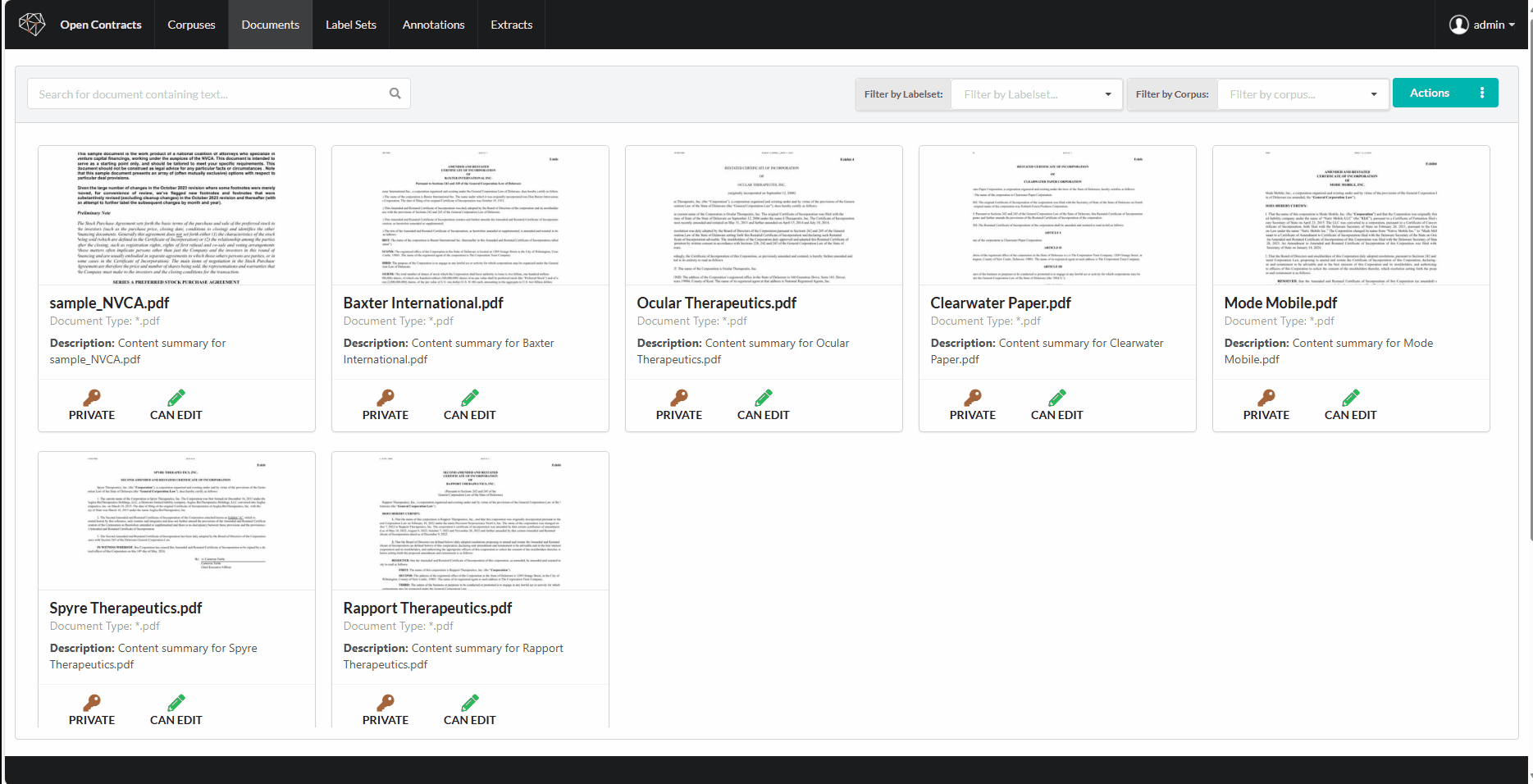Click the search magnifier icon
Screen dimensions: 1533x784
[x=395, y=93]
